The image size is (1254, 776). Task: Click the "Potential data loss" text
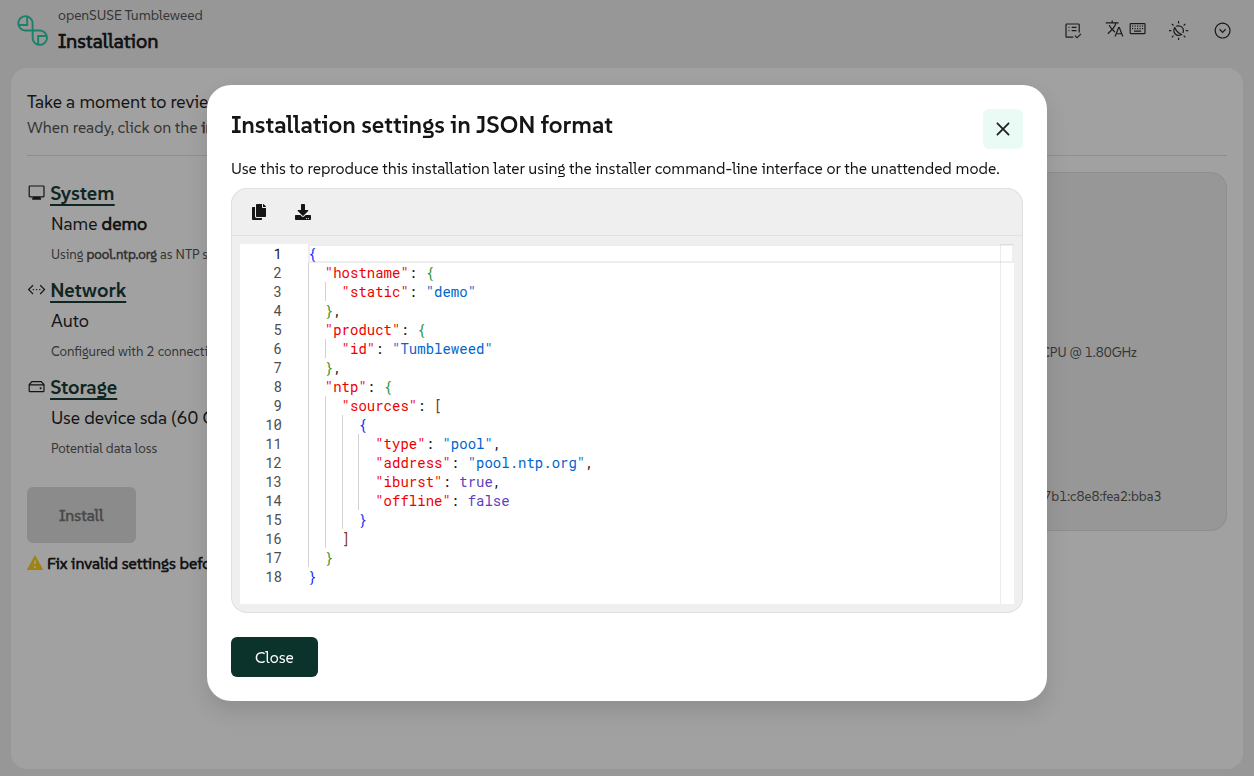coord(104,448)
